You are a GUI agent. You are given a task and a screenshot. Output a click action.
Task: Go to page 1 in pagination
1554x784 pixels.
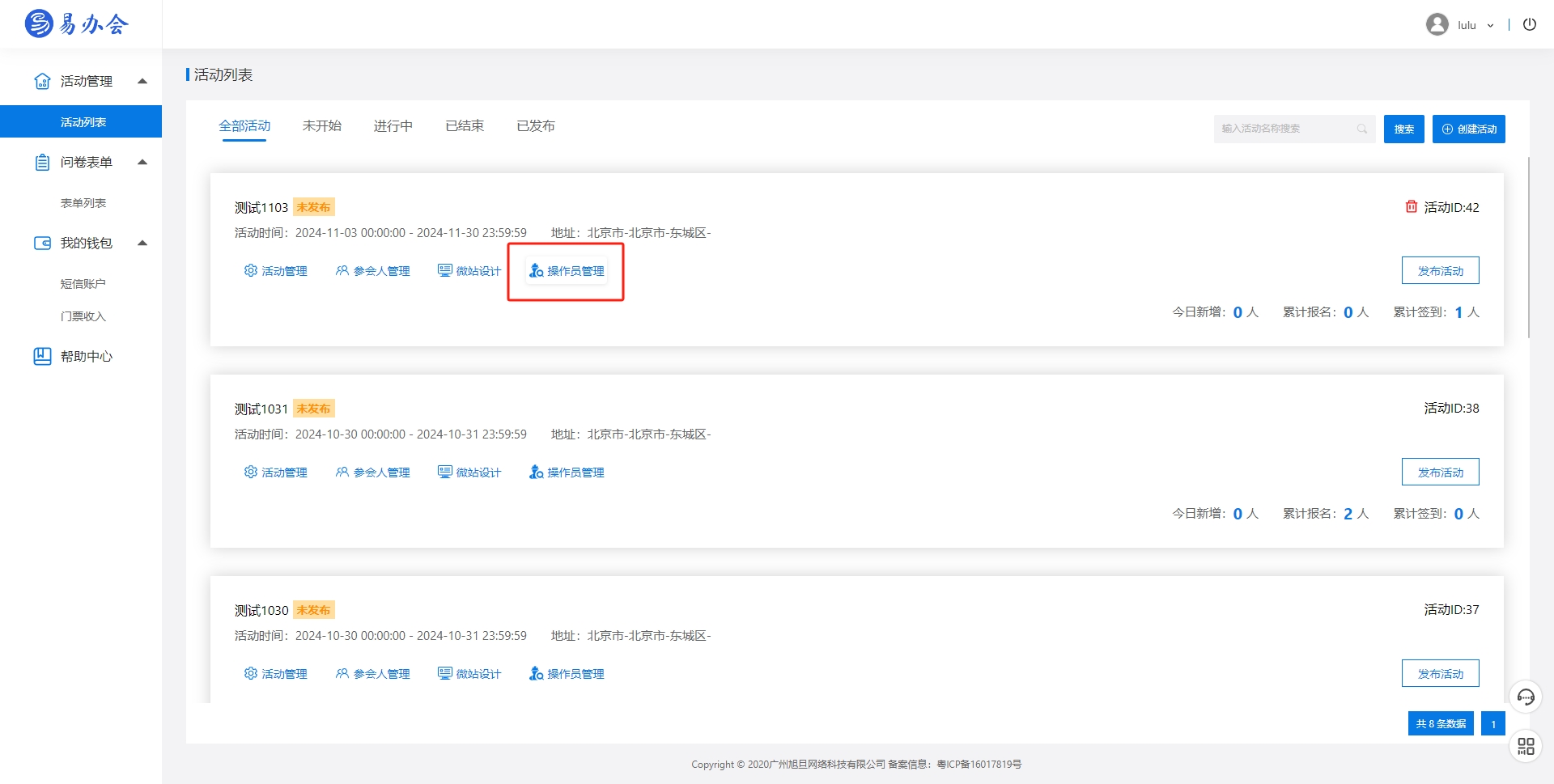point(1493,723)
